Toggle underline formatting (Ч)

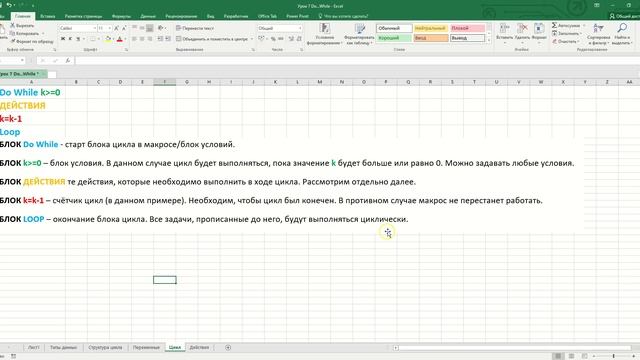(x=78, y=39)
